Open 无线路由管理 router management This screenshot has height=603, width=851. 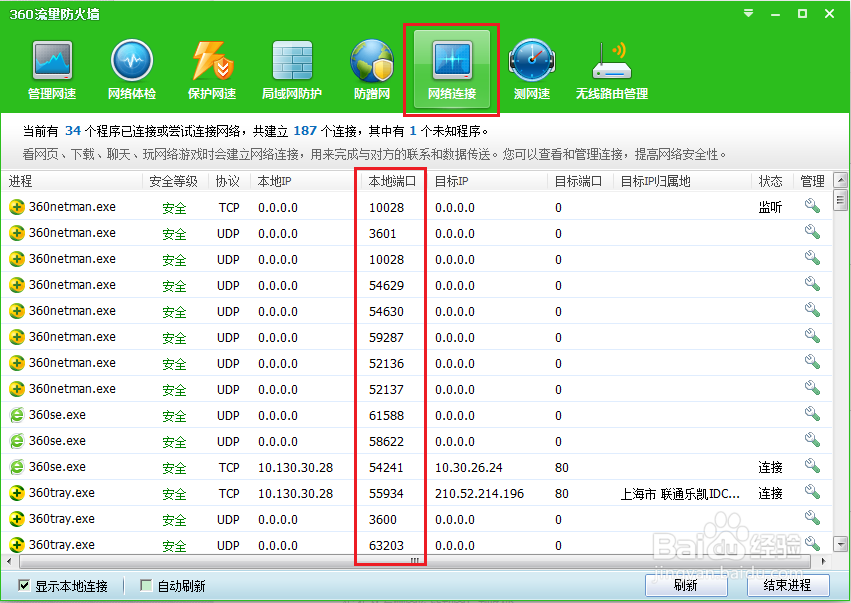(612, 70)
